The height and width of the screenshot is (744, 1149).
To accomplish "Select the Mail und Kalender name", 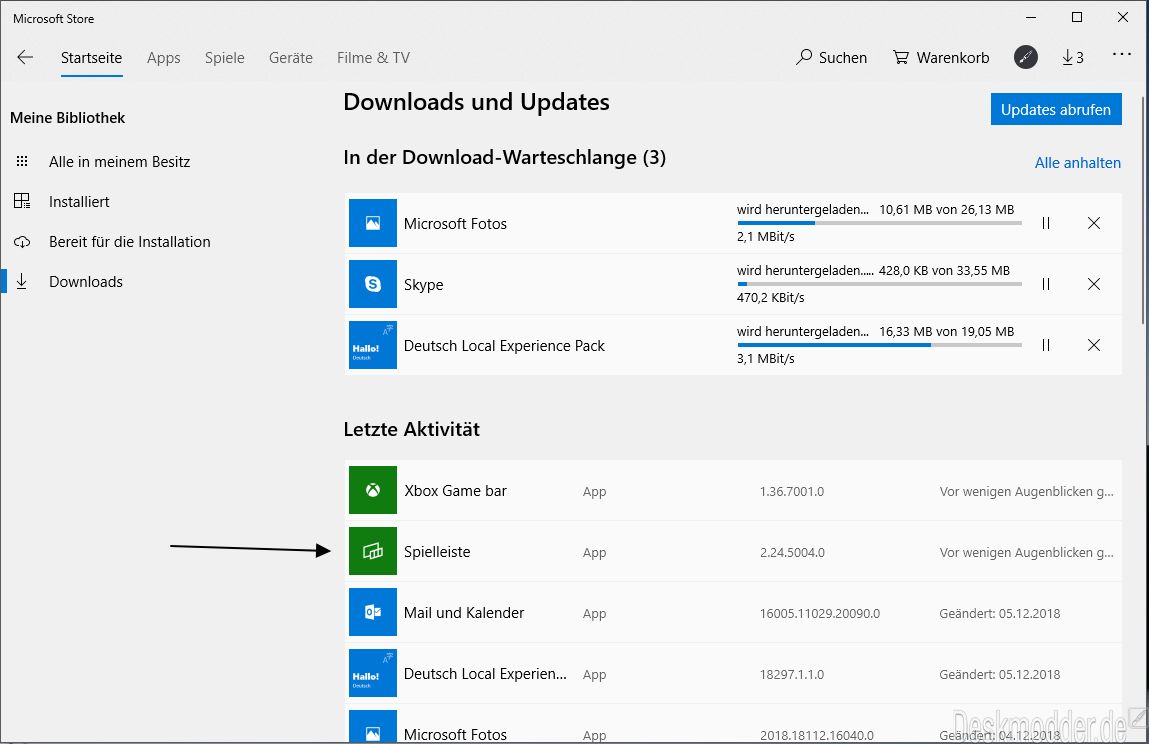I will (x=464, y=613).
